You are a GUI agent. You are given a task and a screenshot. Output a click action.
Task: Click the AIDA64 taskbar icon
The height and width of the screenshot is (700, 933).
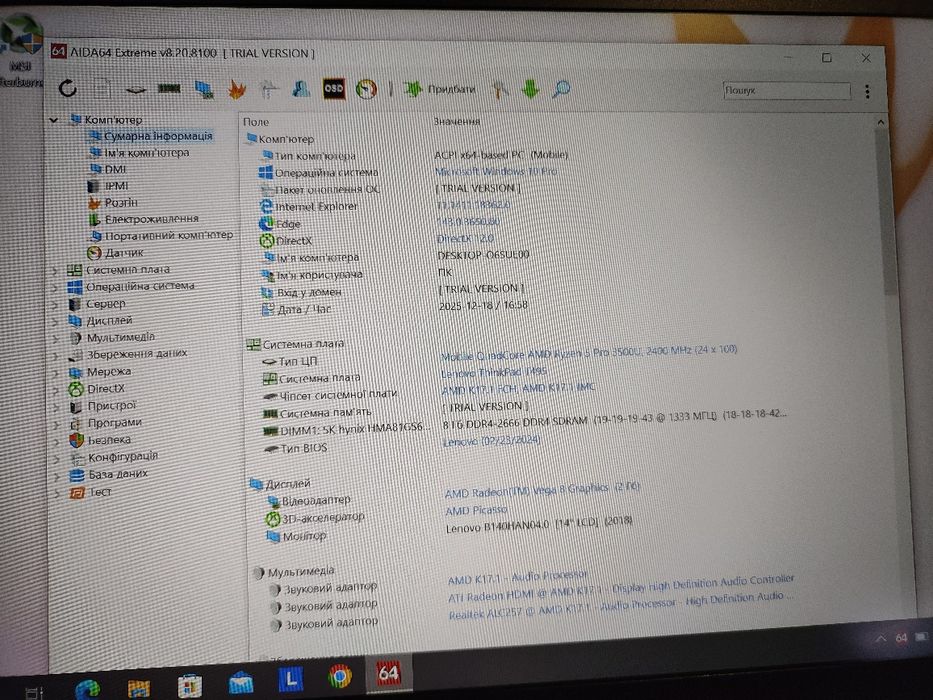[389, 673]
